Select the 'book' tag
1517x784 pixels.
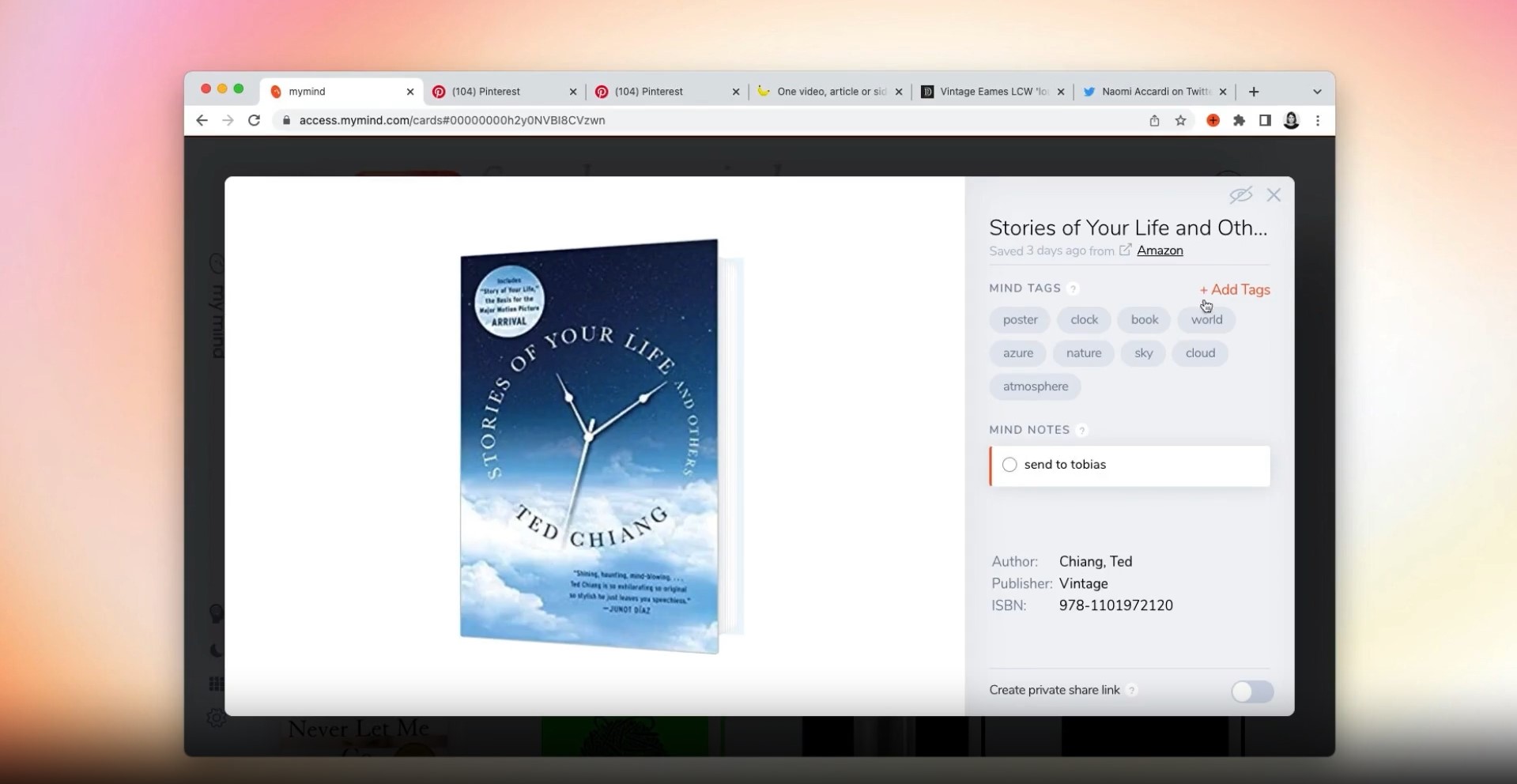tap(1145, 320)
